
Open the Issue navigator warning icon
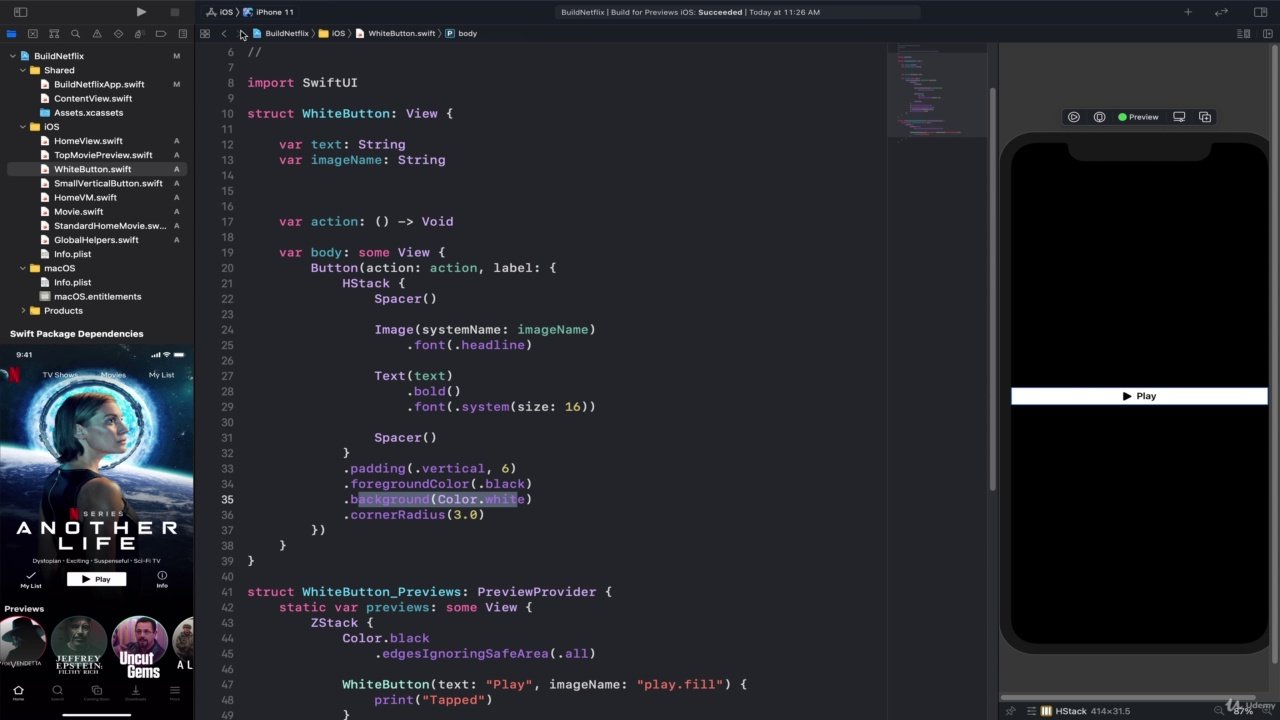(97, 34)
